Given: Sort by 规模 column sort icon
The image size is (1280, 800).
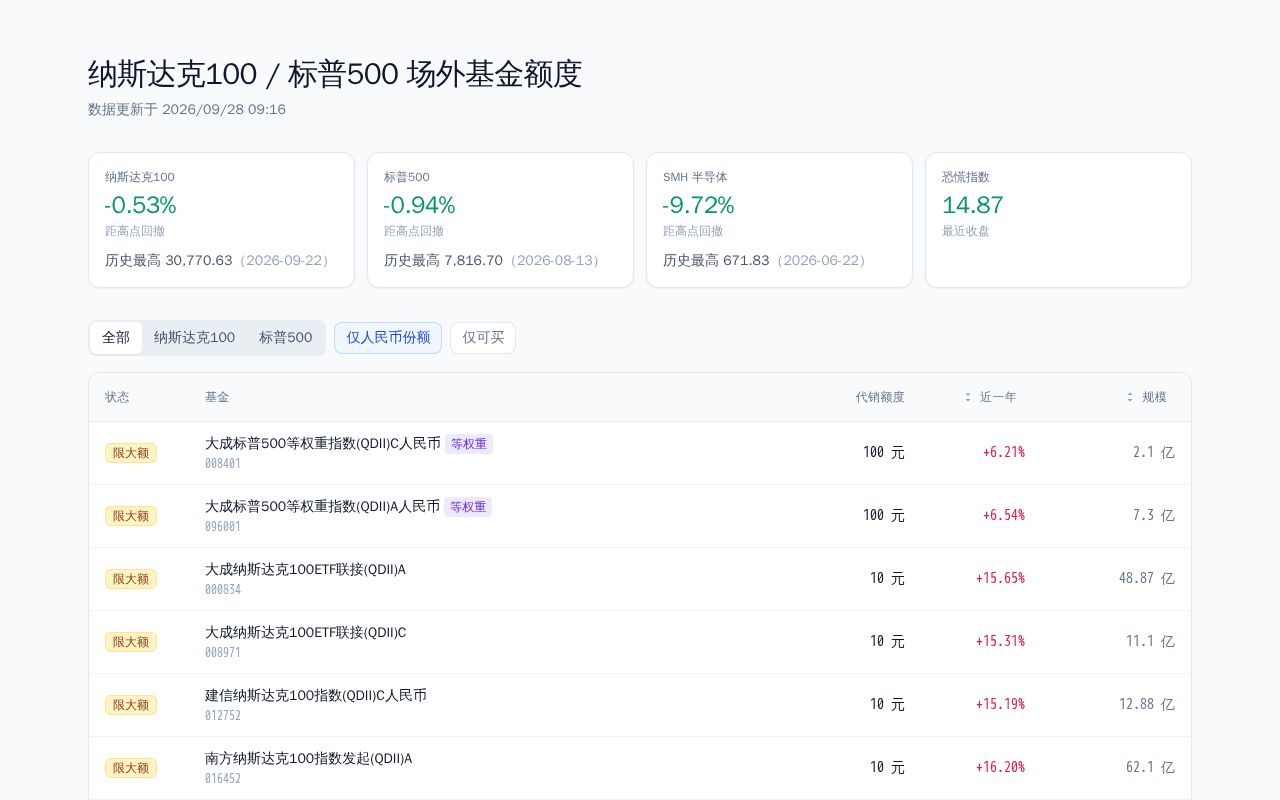Looking at the screenshot, I should point(1130,397).
